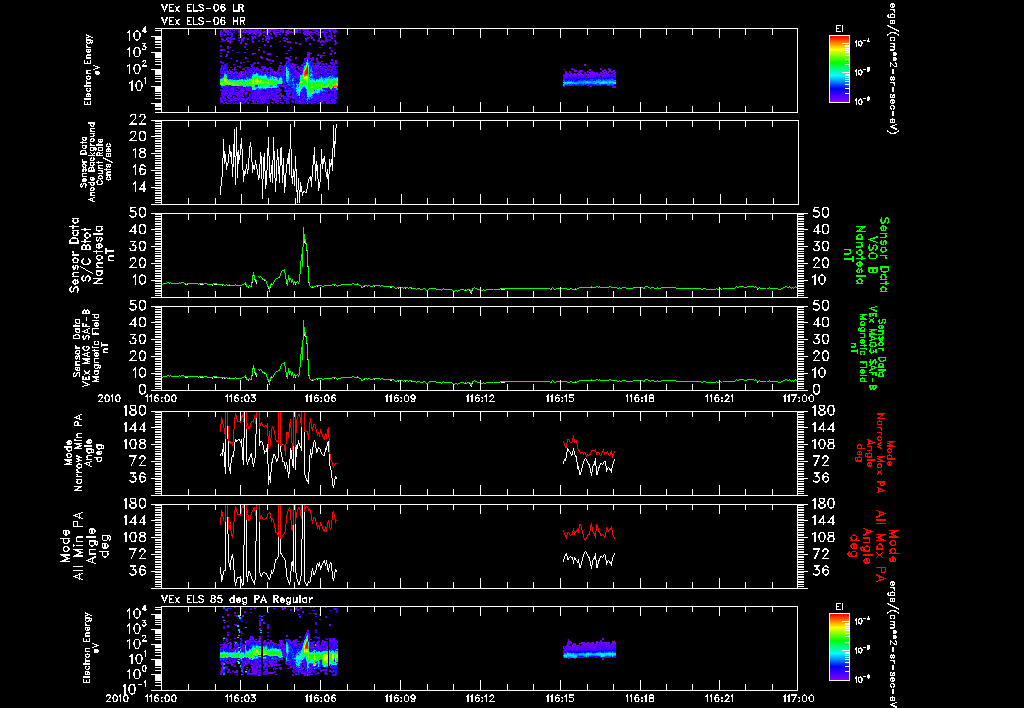Viewport: 1024px width, 708px height.
Task: Click the '22' tick on the count rate axis
Action: [138, 120]
